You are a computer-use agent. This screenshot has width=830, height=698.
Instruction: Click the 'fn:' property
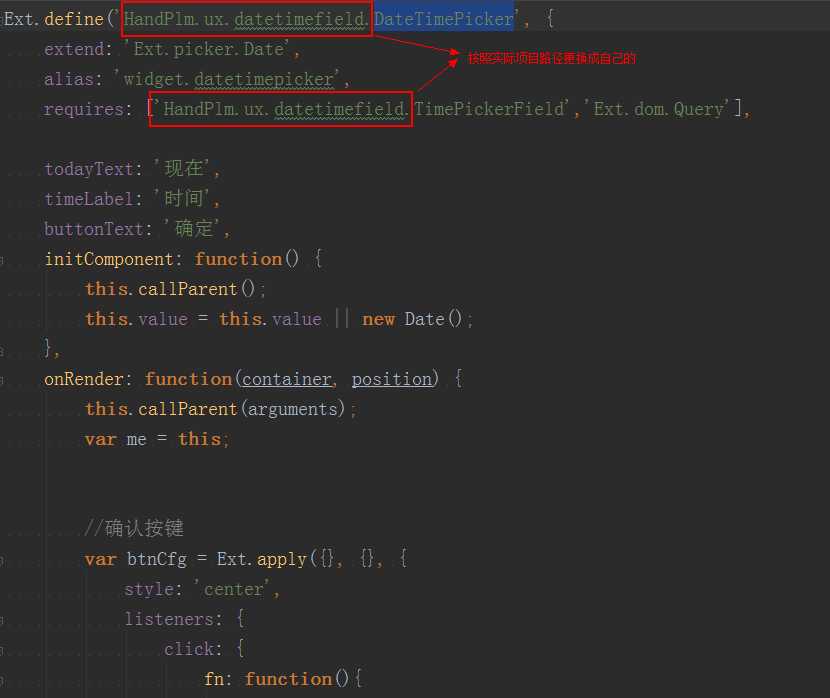(x=218, y=679)
